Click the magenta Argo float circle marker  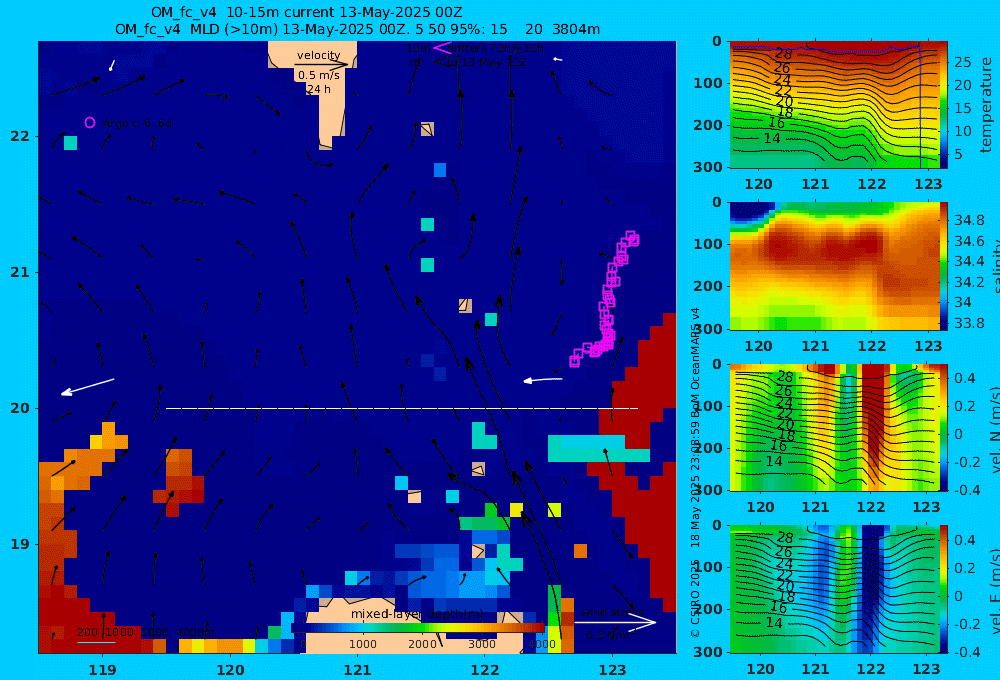click(90, 122)
